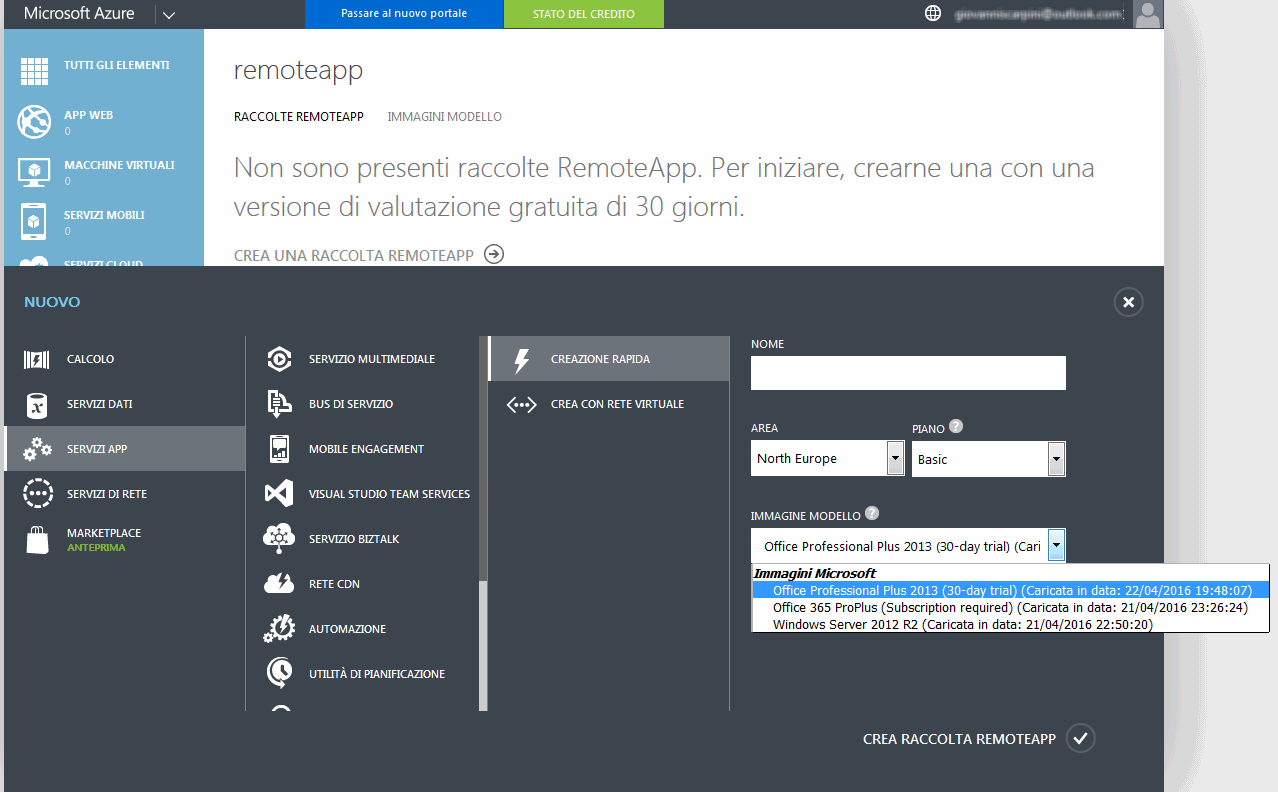The image size is (1278, 792).
Task: Select Calcolo category label
Action: click(91, 359)
